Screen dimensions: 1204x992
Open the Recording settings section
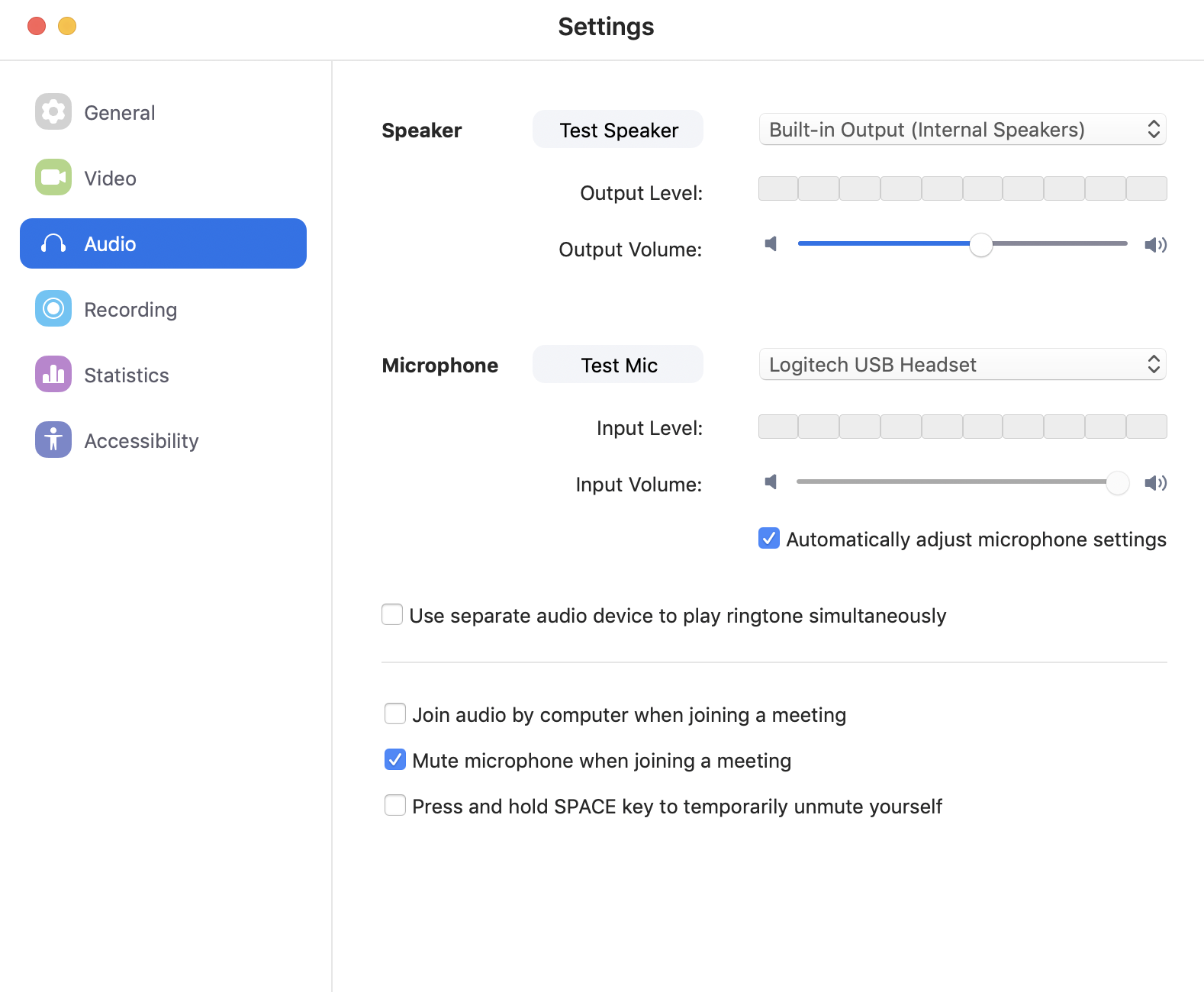click(x=130, y=309)
